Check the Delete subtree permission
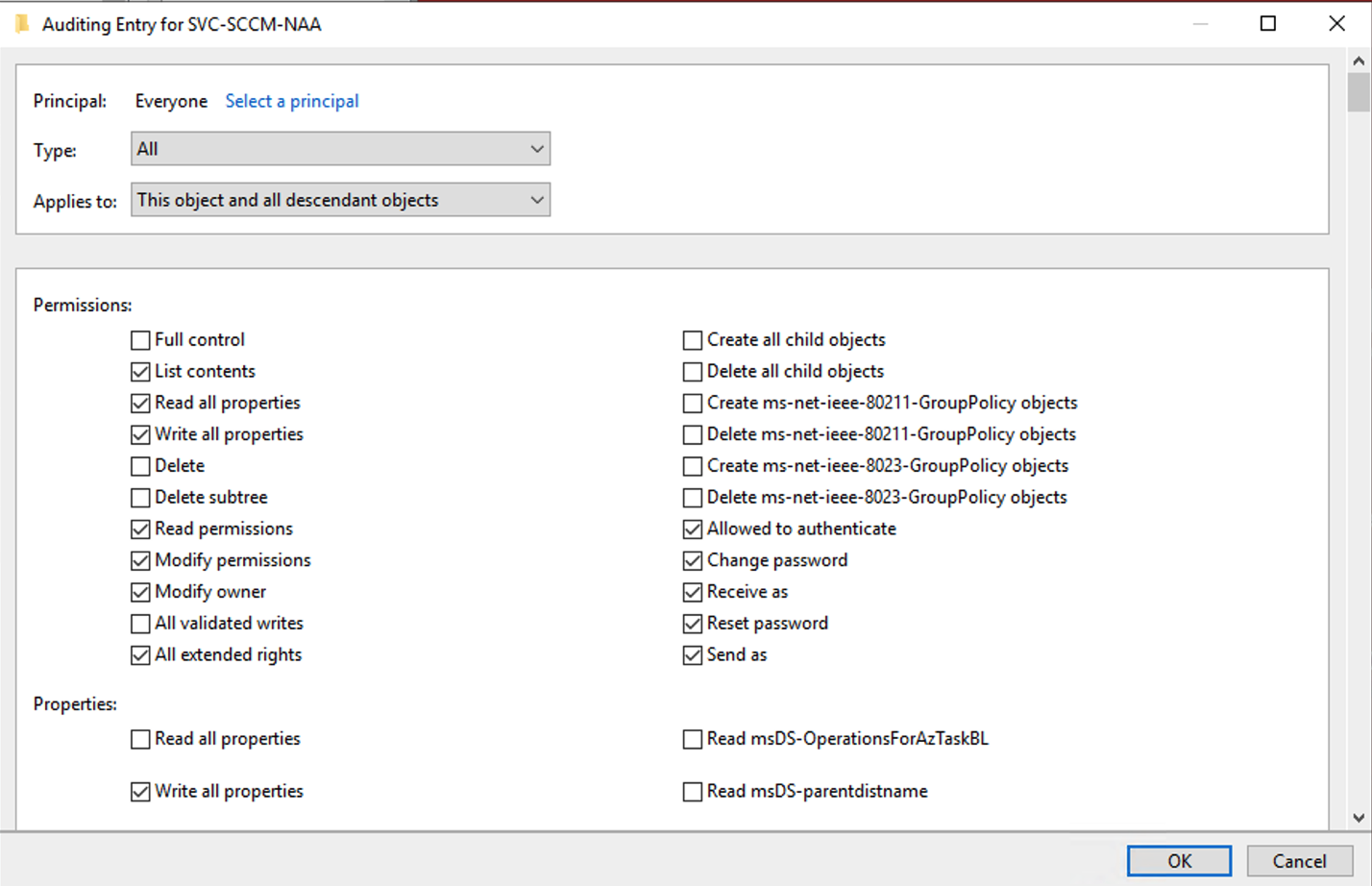This screenshot has height=886, width=1372. tap(139, 498)
